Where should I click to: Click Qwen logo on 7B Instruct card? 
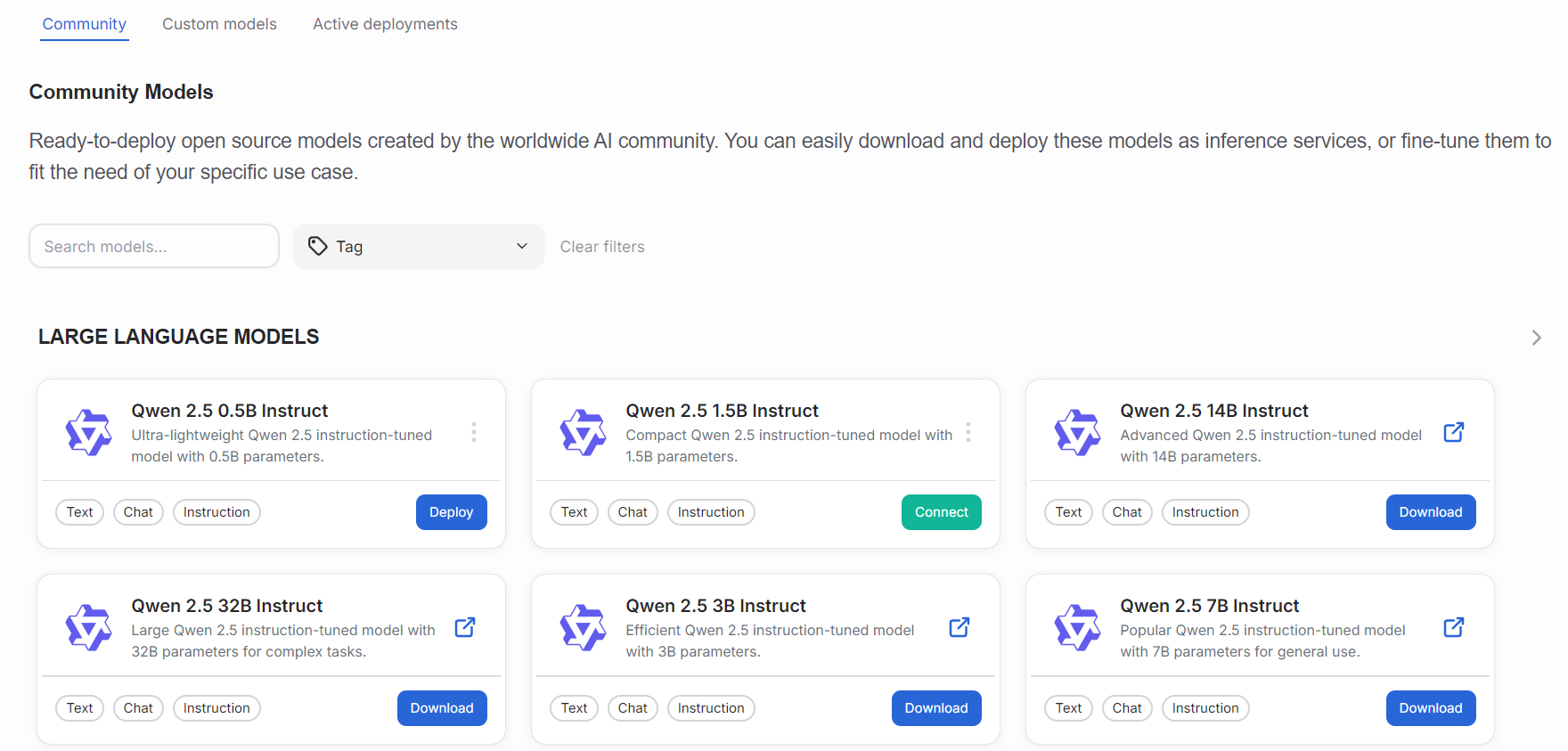tap(1078, 628)
